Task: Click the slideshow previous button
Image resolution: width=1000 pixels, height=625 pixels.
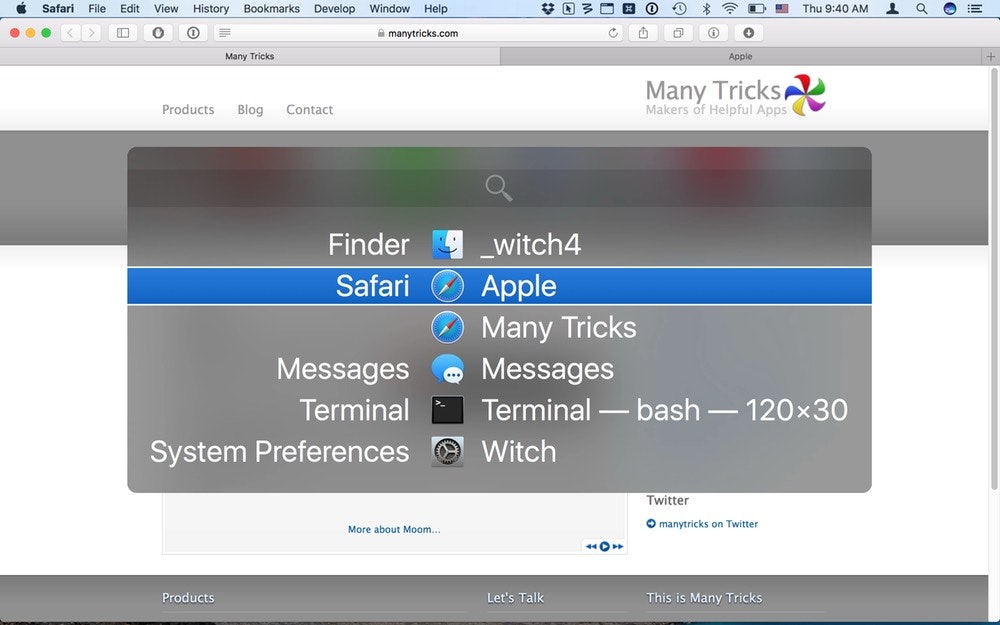Action: click(591, 546)
